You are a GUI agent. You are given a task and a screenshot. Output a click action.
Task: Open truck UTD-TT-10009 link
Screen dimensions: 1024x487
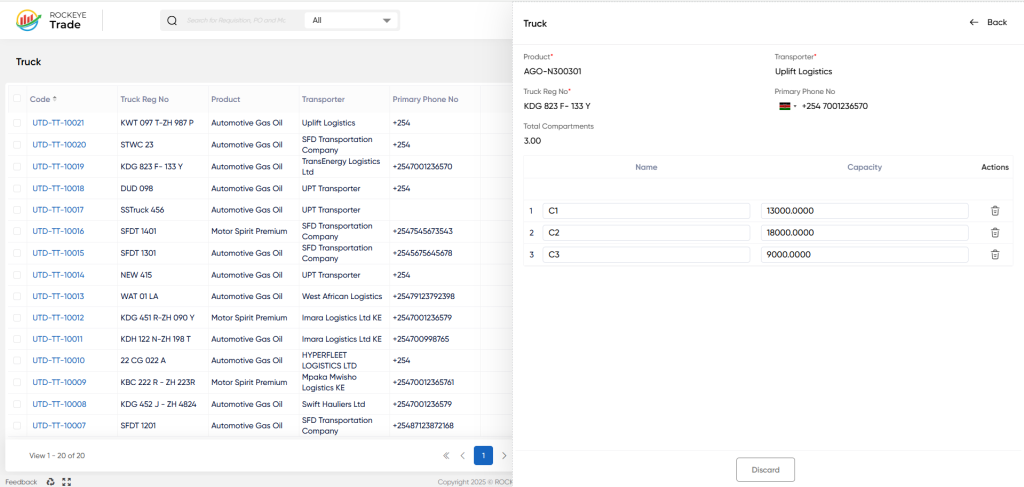(58, 383)
